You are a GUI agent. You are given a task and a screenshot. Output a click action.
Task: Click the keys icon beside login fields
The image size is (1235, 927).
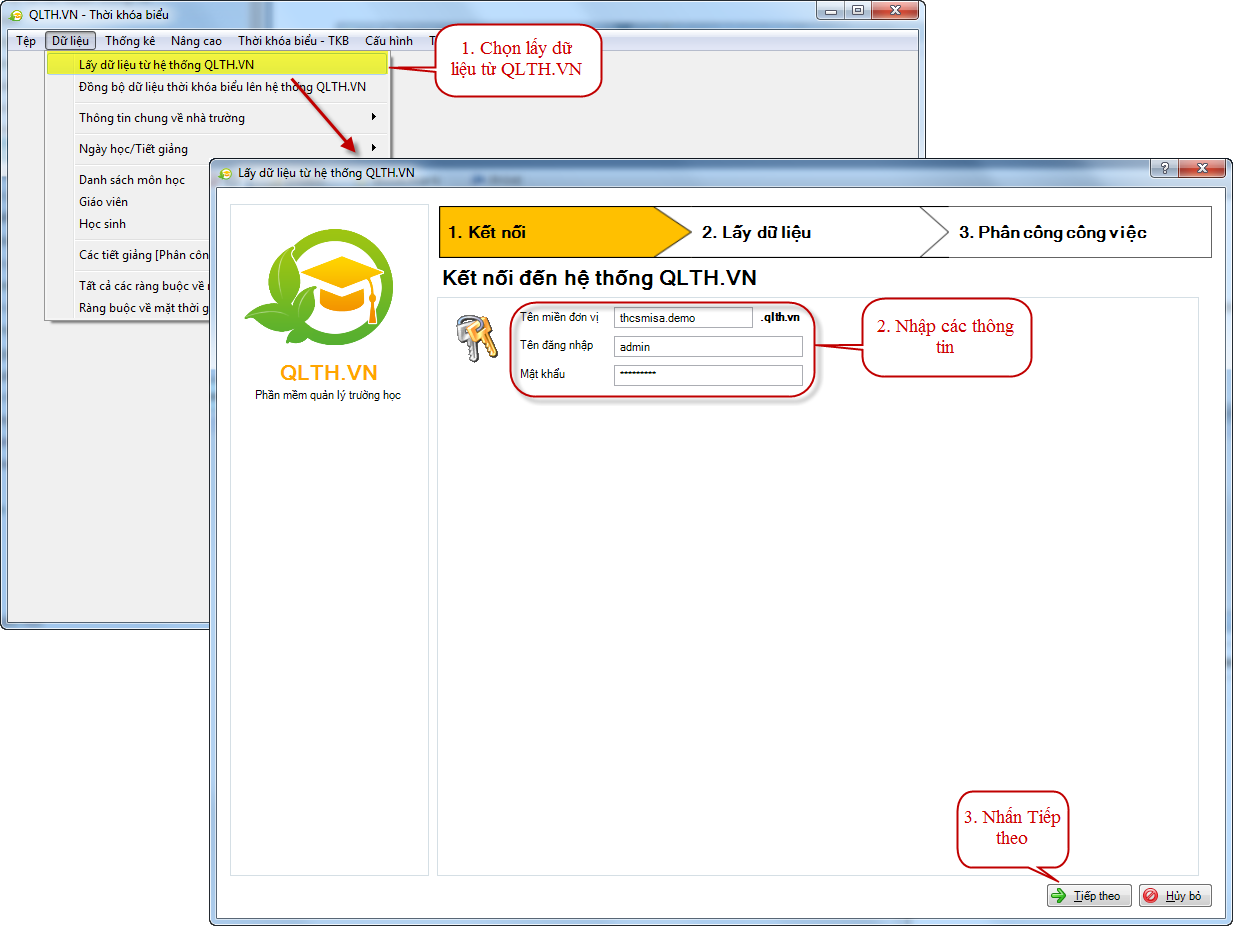pyautogui.click(x=477, y=338)
